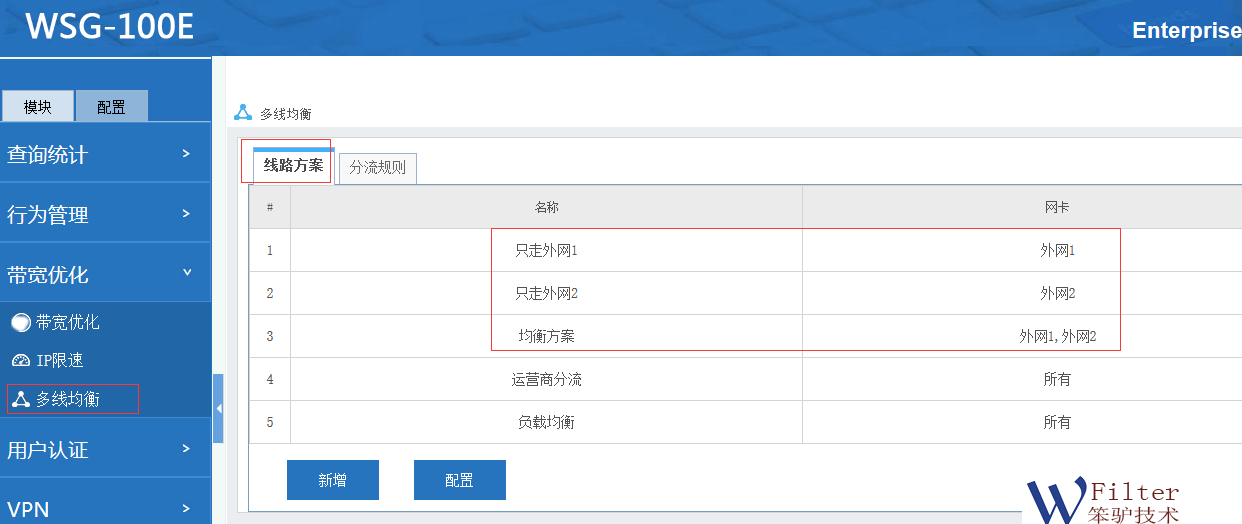The height and width of the screenshot is (524, 1242).
Task: Collapse sidebar using the left arrow handle
Action: (x=218, y=408)
